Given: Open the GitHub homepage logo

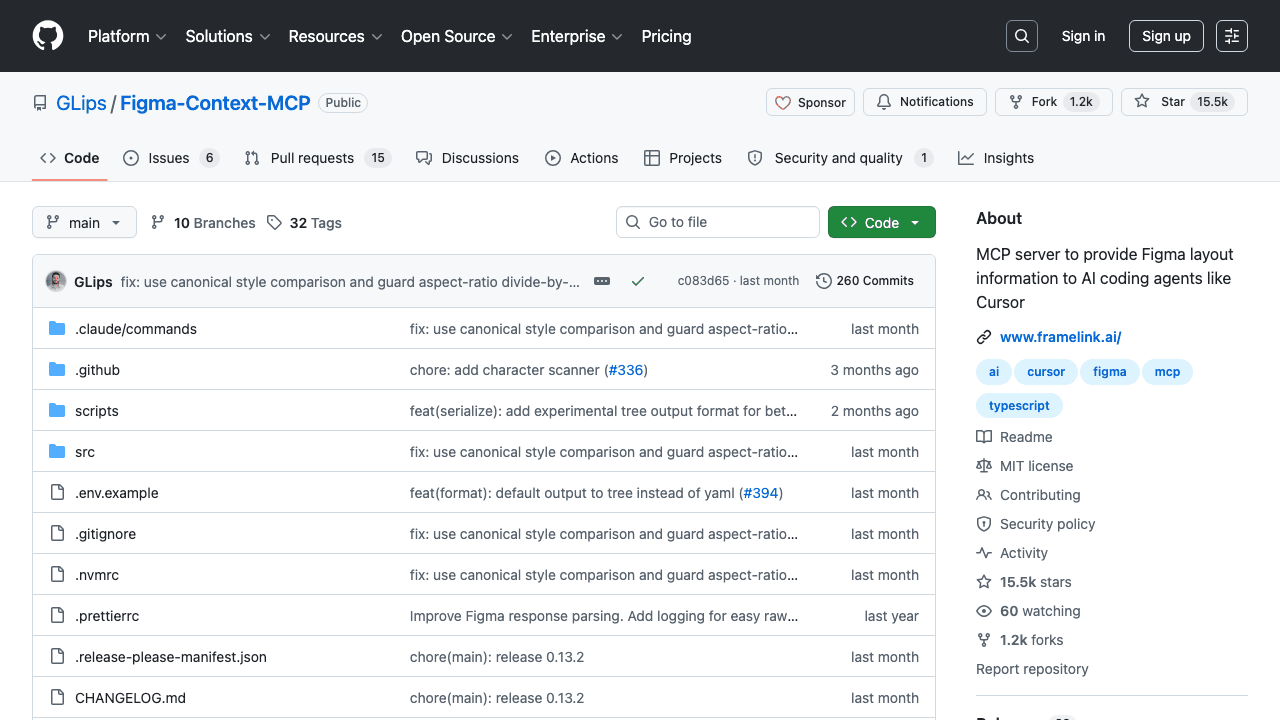Looking at the screenshot, I should (48, 36).
